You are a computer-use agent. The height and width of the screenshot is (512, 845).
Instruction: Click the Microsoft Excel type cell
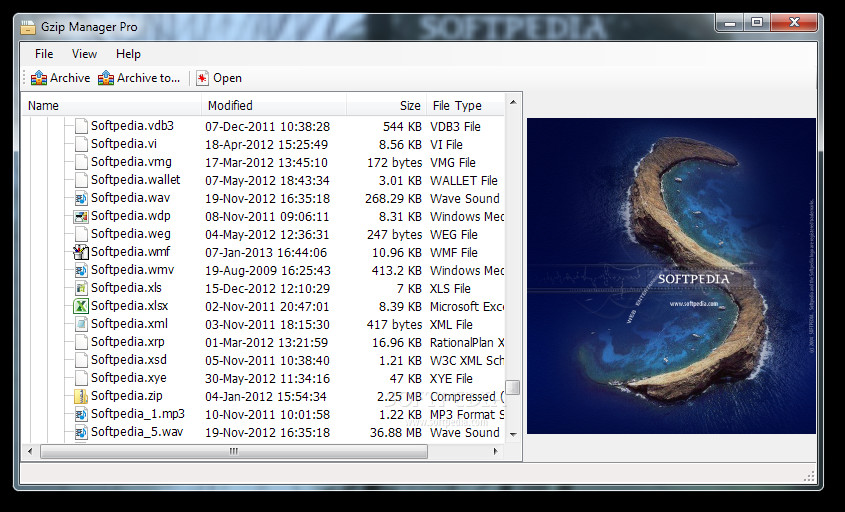[x=467, y=307]
